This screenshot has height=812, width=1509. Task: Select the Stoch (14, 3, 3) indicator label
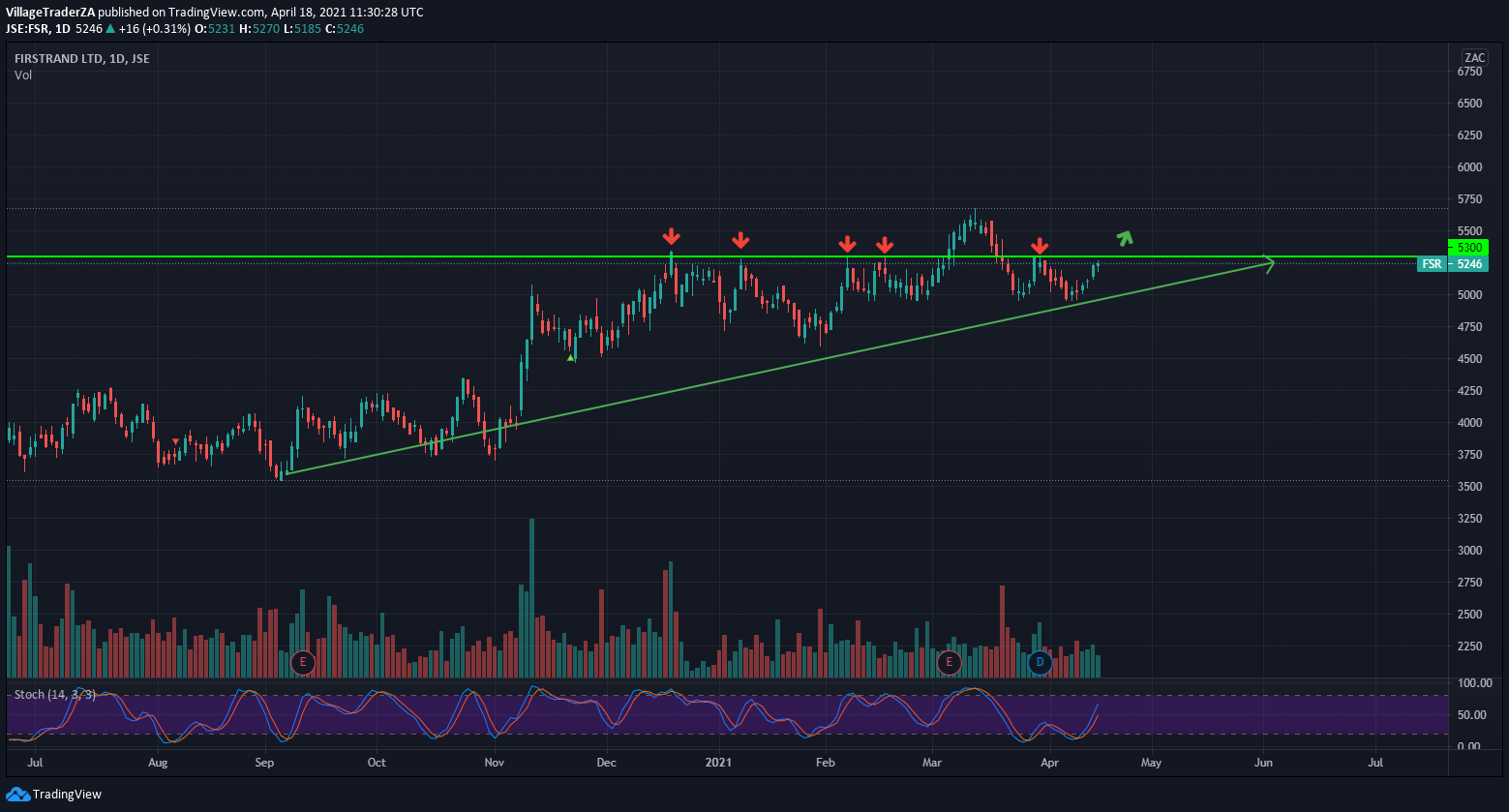point(54,694)
